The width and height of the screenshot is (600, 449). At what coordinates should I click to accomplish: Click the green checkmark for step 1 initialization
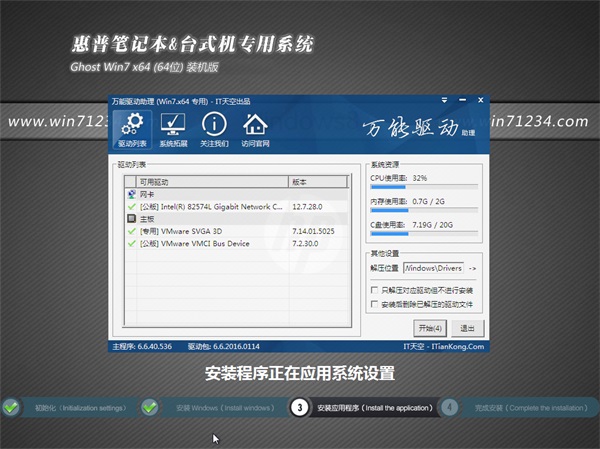[x=11, y=408]
